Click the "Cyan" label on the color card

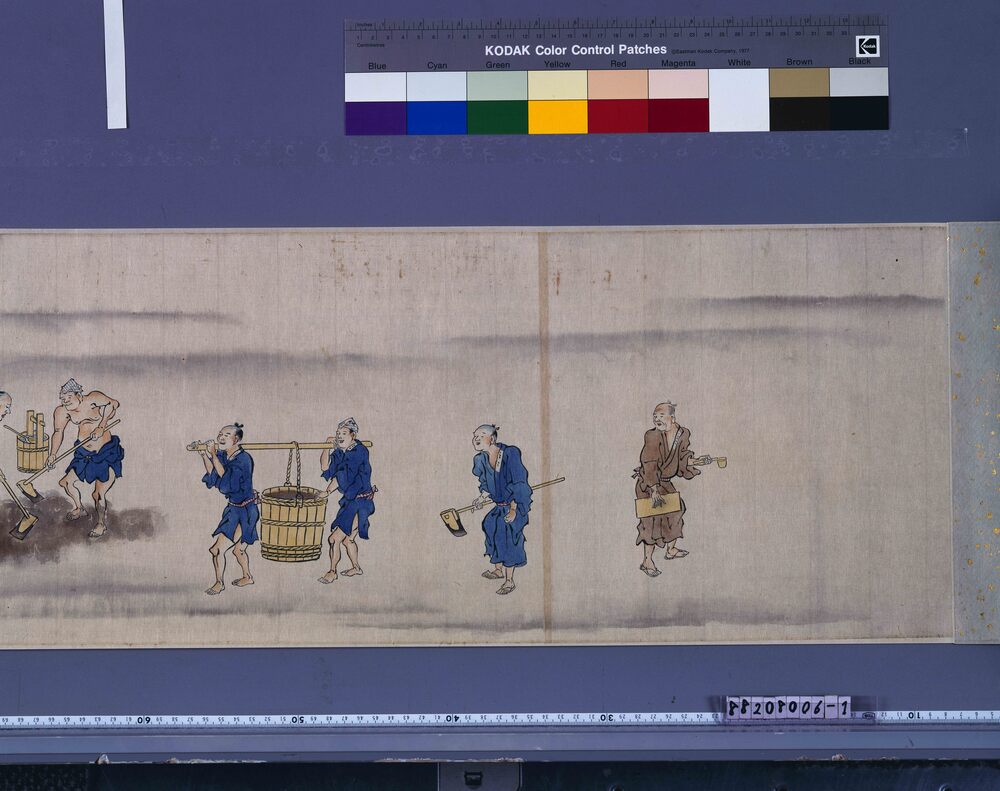(437, 65)
